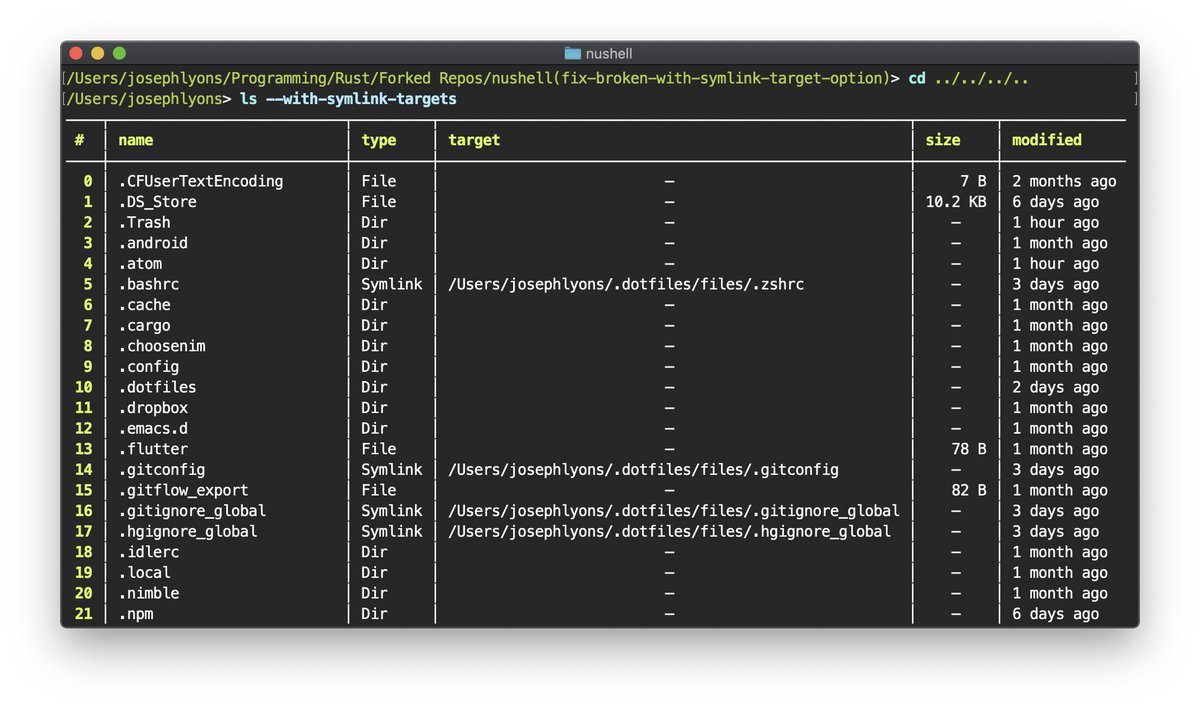Click '1 hour ago' for .Trash
Viewport: 1200px width, 708px height.
pos(1055,222)
